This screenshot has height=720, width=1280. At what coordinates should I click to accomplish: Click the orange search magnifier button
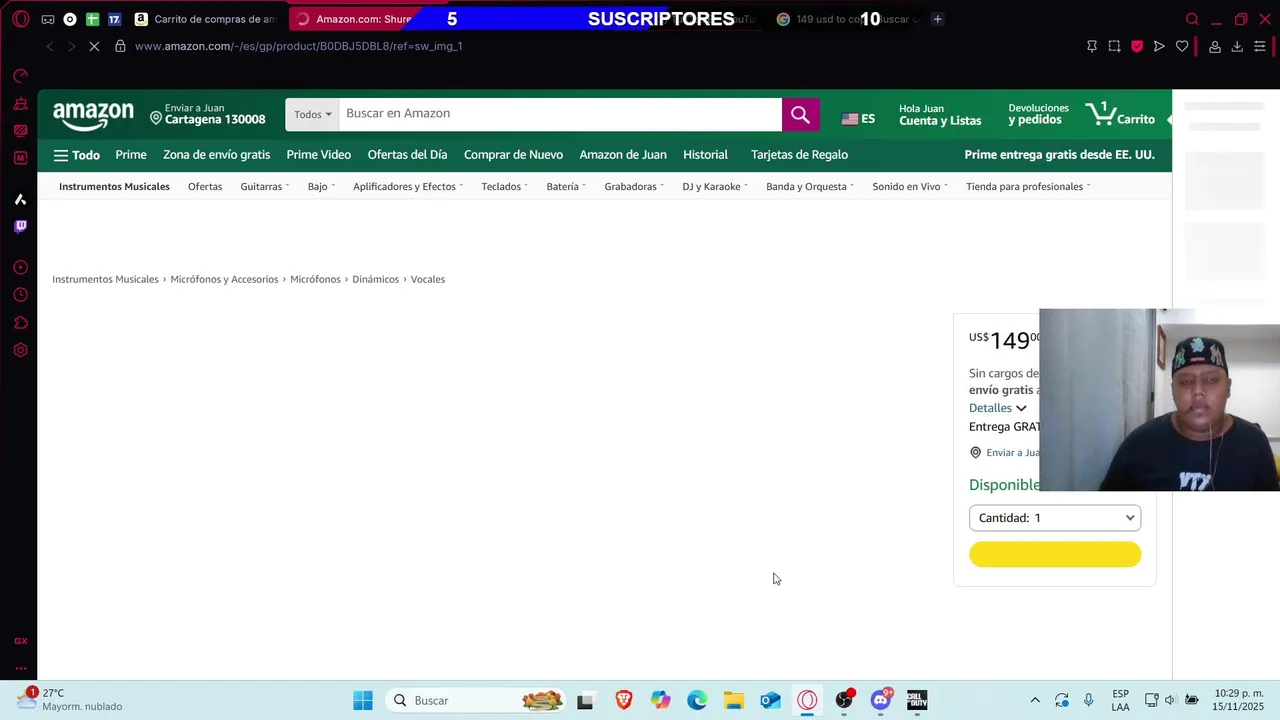point(800,115)
